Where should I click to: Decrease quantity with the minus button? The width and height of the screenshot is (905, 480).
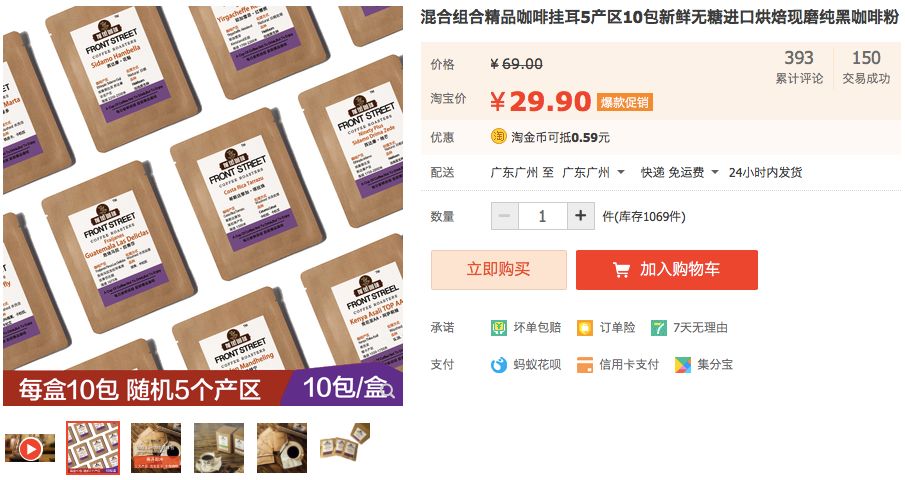click(x=504, y=216)
